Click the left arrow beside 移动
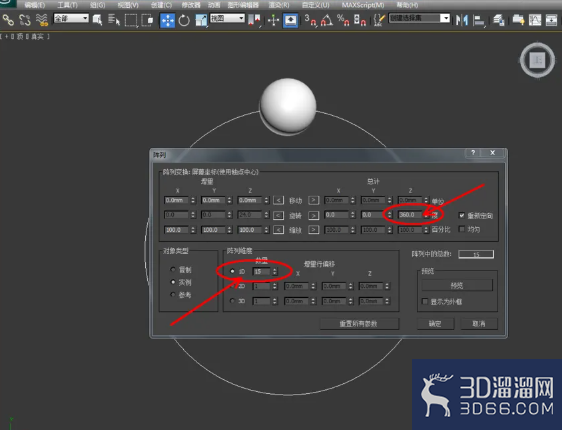 [278, 200]
